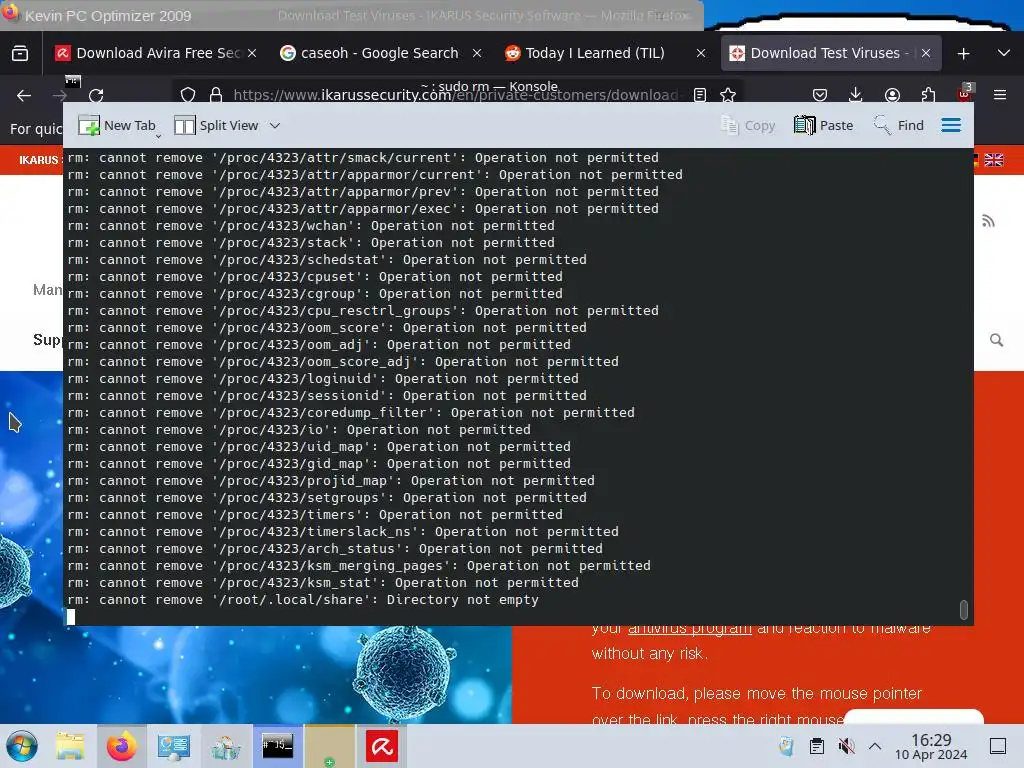Toggle Firefox reader view icon
The height and width of the screenshot is (768, 1024).
[699, 95]
